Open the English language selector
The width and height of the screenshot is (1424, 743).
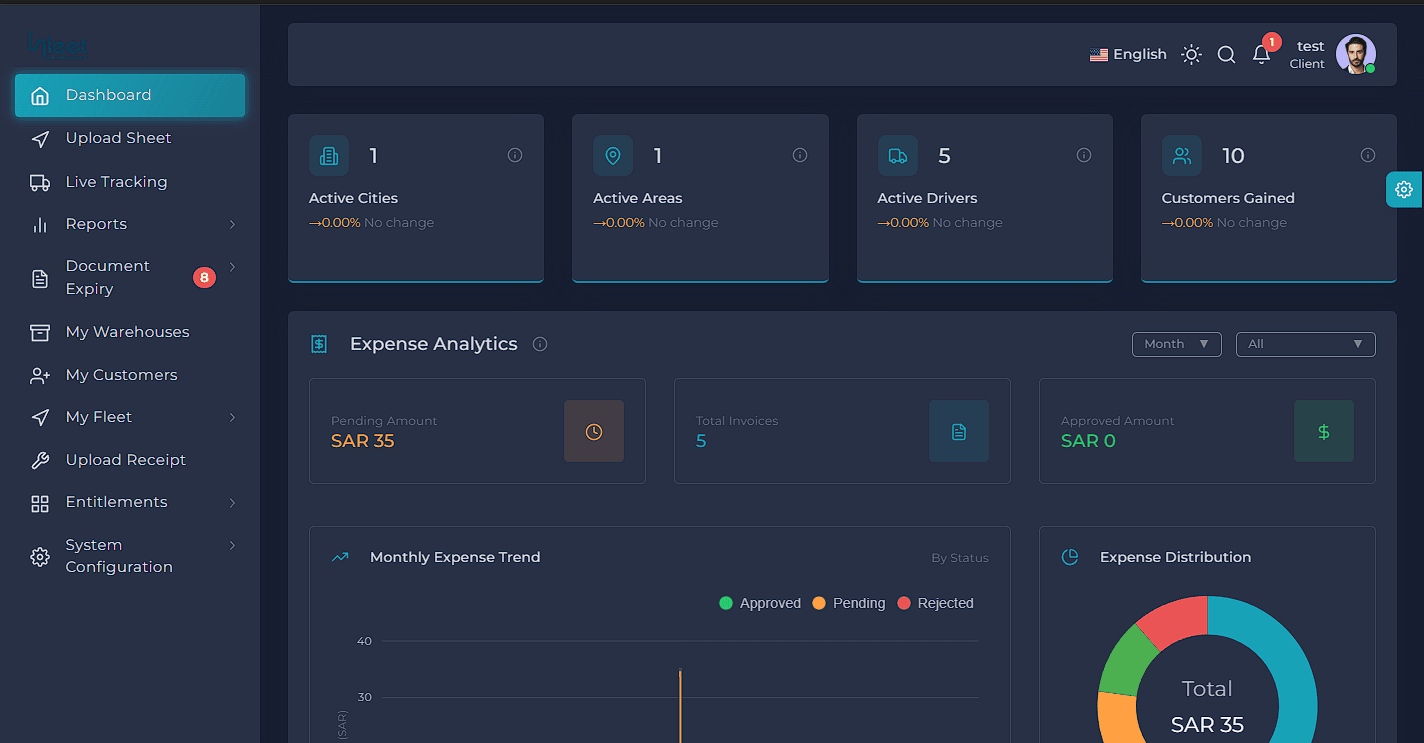pyautogui.click(x=1128, y=55)
